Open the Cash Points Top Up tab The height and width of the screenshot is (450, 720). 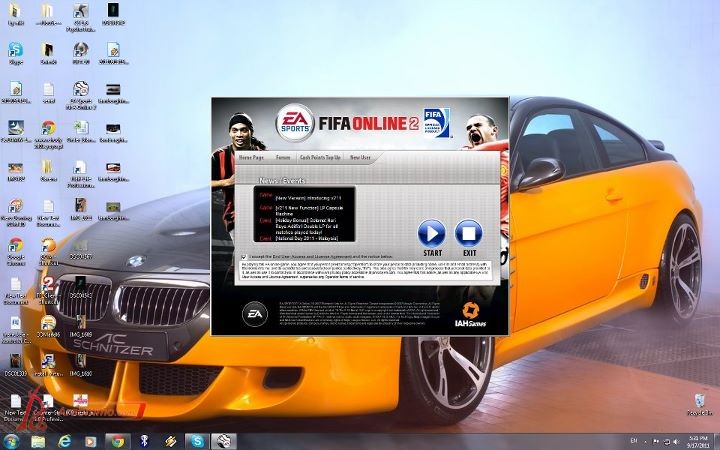pyautogui.click(x=322, y=158)
